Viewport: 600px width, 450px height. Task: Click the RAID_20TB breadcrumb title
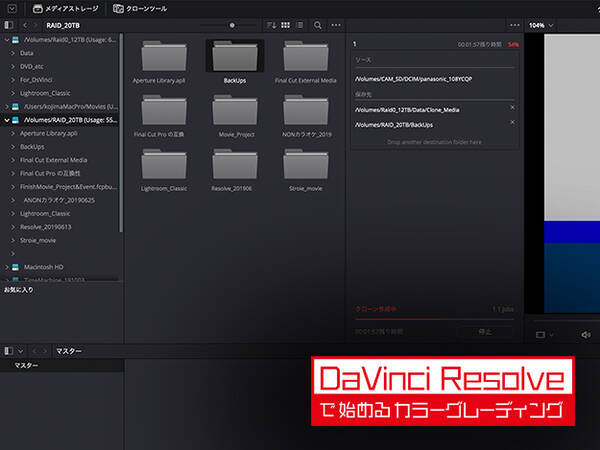(63, 25)
